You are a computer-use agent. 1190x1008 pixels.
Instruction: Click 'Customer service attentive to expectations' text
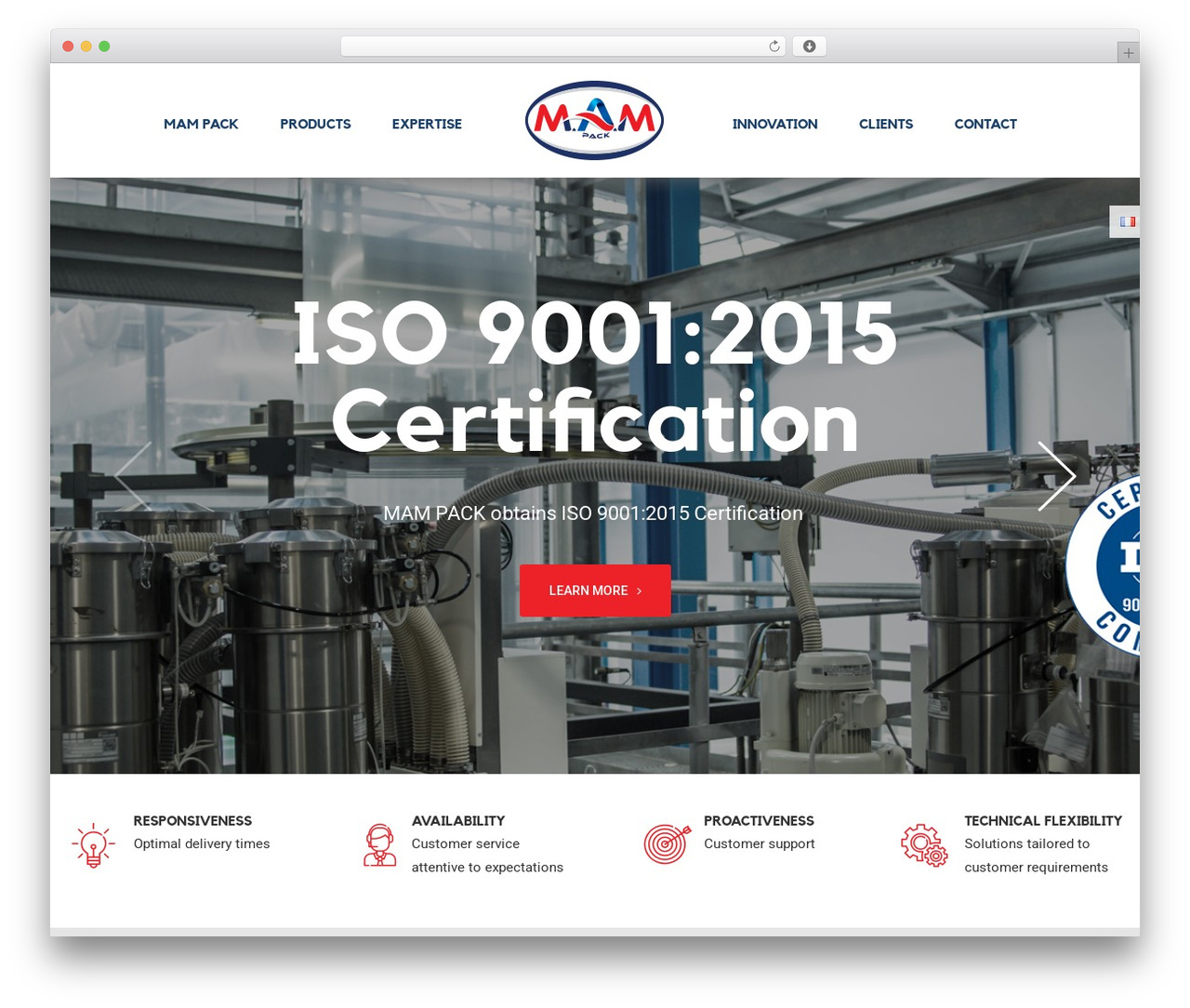click(487, 855)
